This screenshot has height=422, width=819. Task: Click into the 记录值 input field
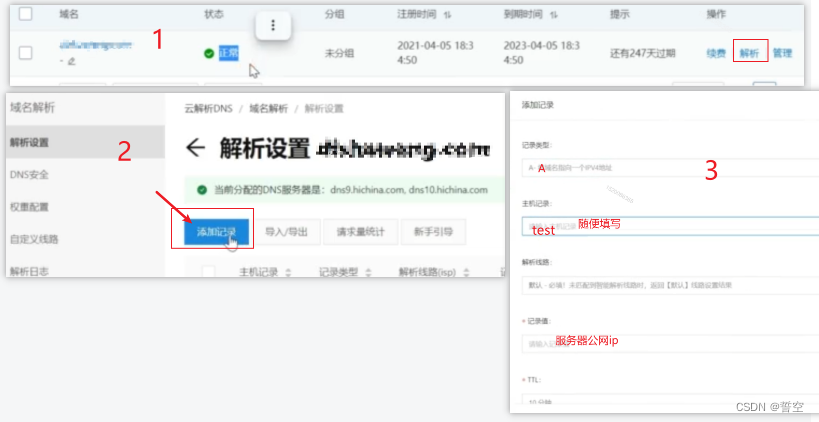click(x=670, y=343)
